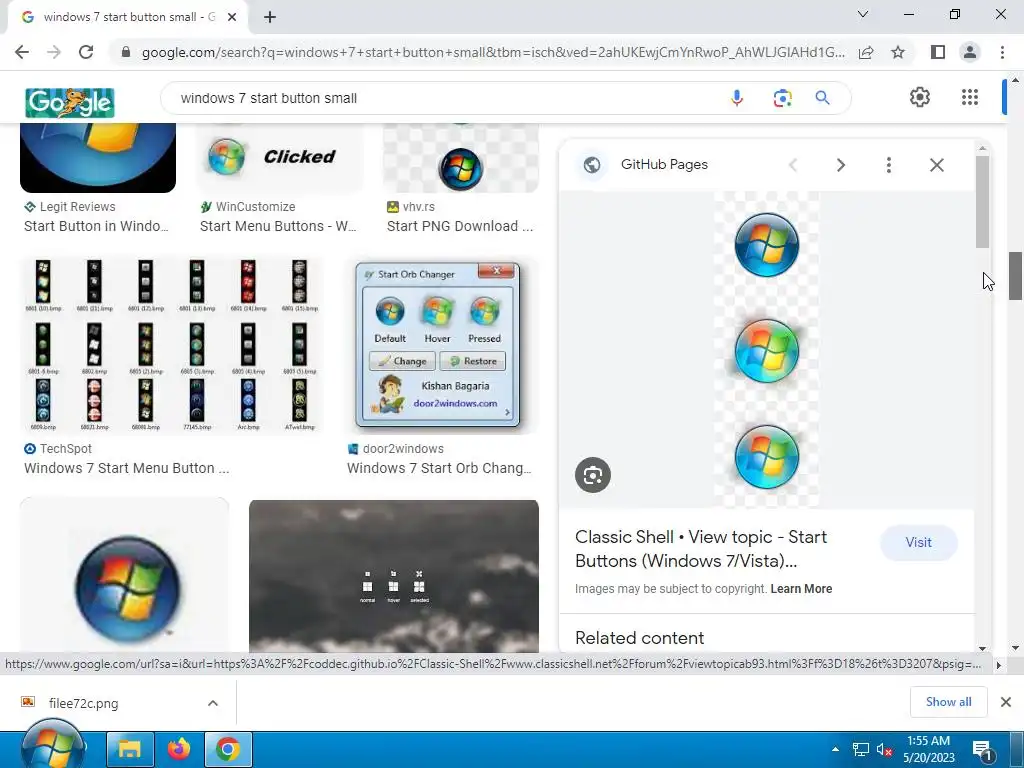1024x768 pixels.
Task: Click the page vertical scrollbar thumb
Action: (x=1015, y=275)
